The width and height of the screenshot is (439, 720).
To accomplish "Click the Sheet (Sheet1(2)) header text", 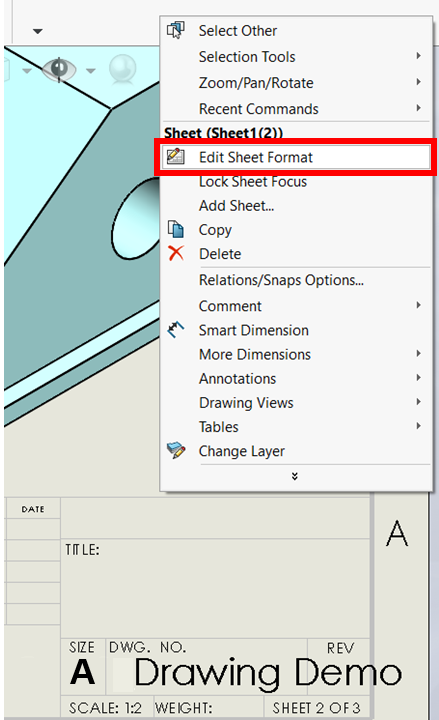I will click(x=224, y=133).
